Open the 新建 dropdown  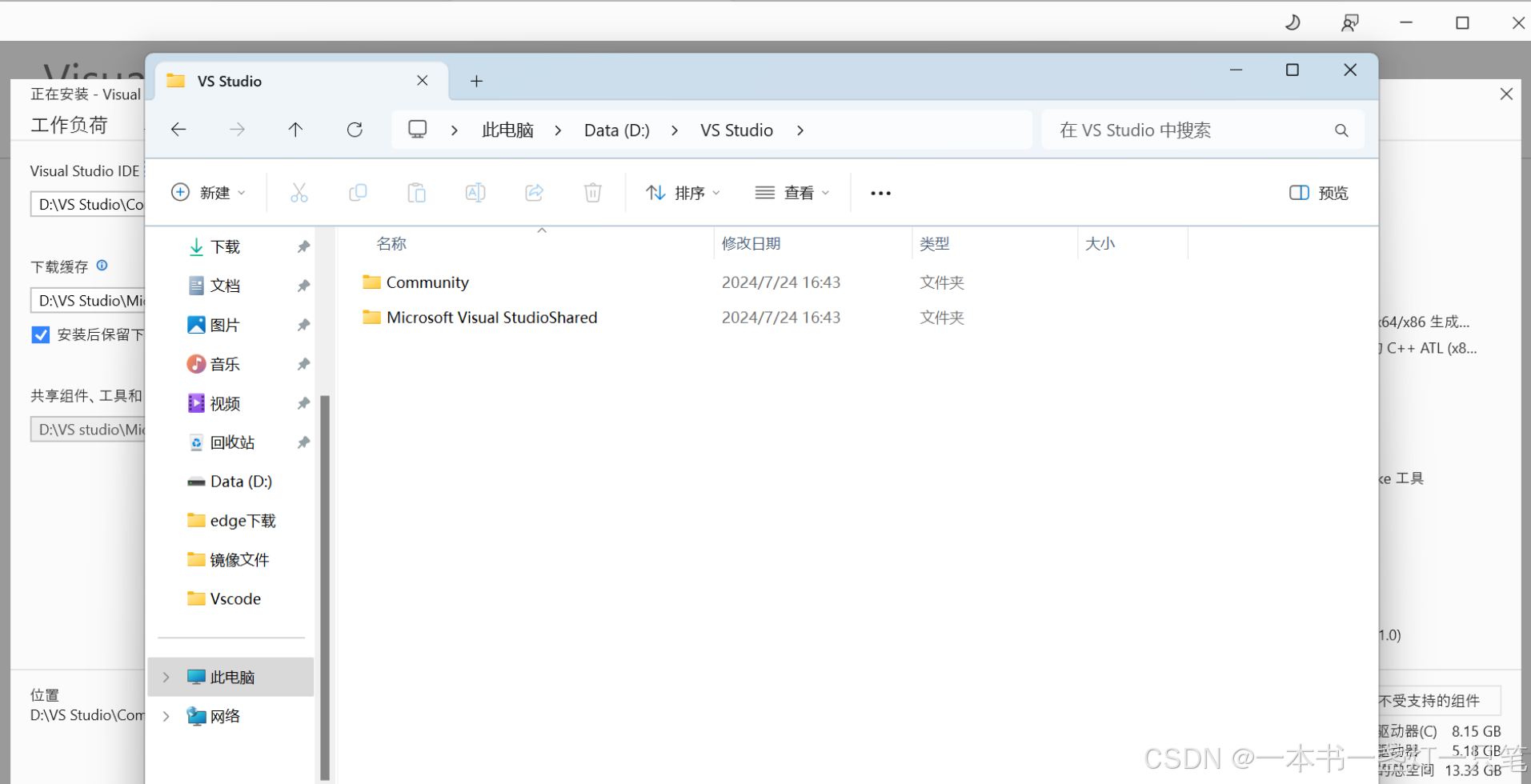pos(209,193)
